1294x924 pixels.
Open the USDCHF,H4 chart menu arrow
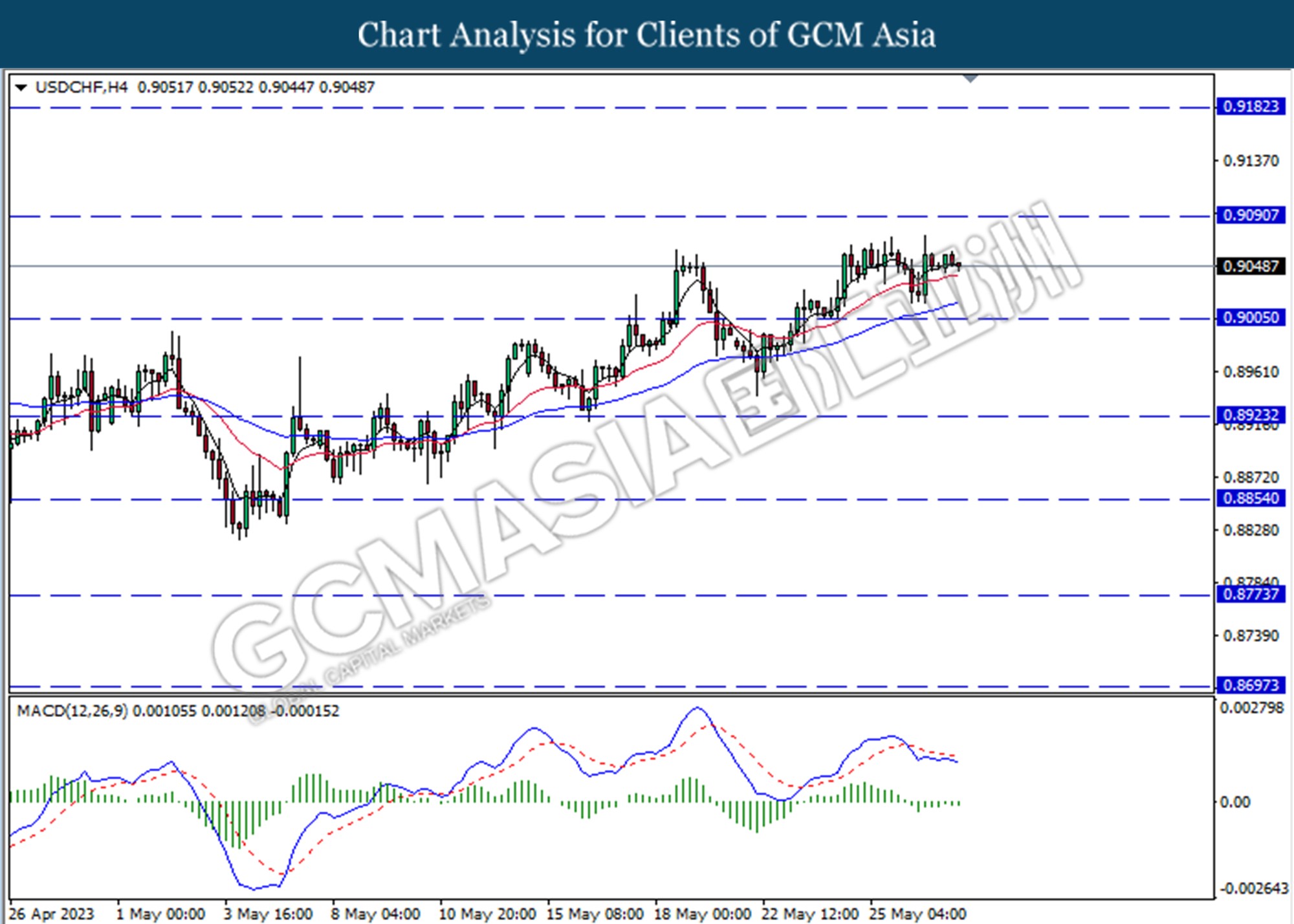[21, 87]
